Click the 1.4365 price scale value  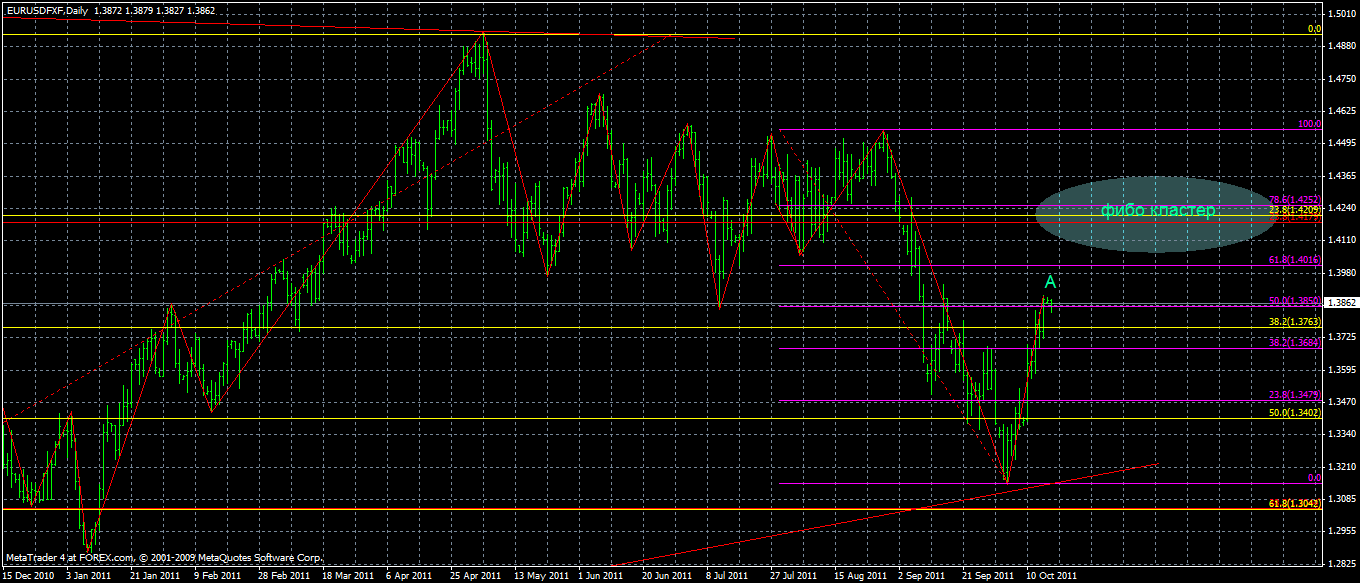1343,175
